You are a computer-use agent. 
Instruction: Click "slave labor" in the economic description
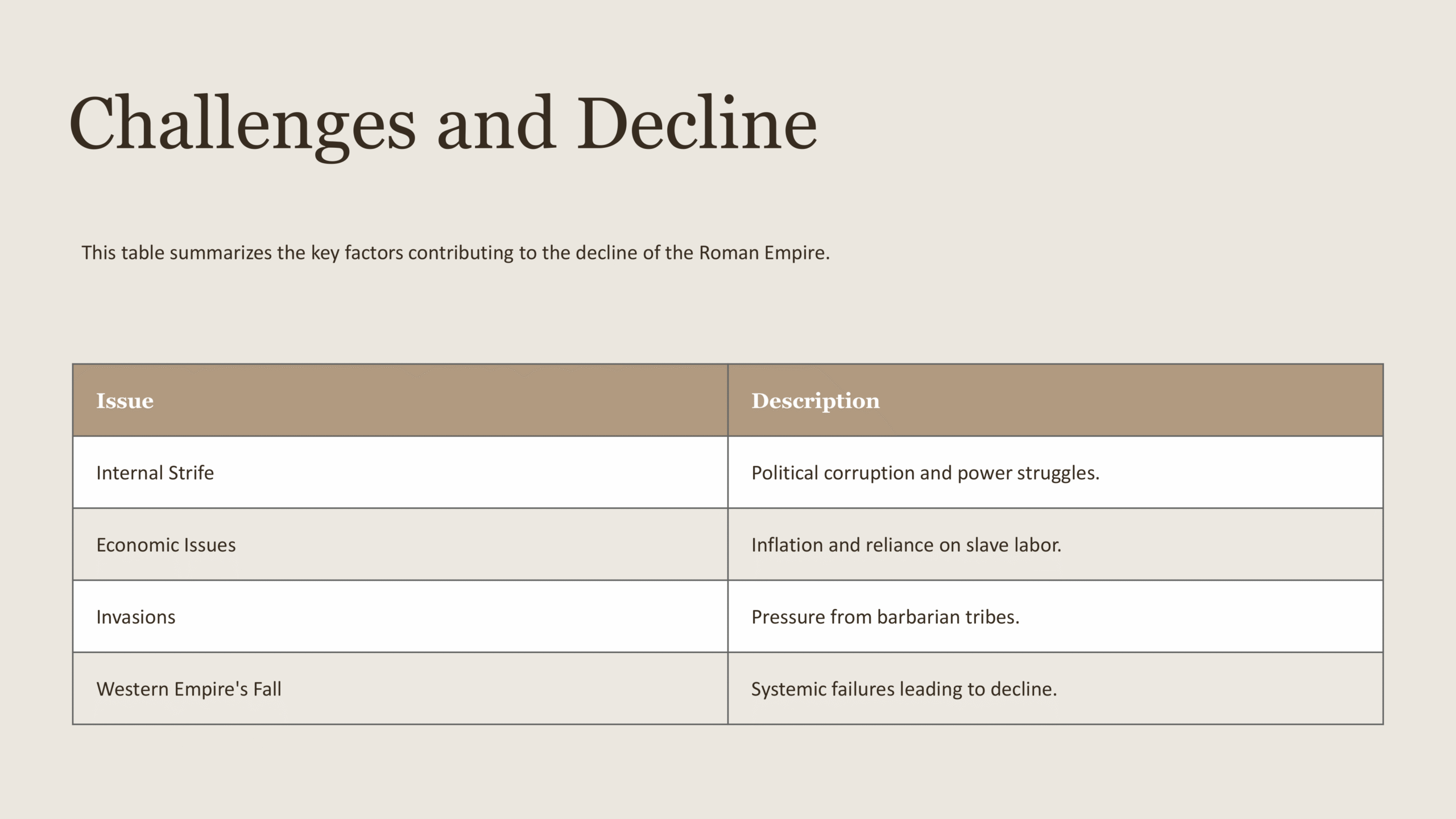1013,545
